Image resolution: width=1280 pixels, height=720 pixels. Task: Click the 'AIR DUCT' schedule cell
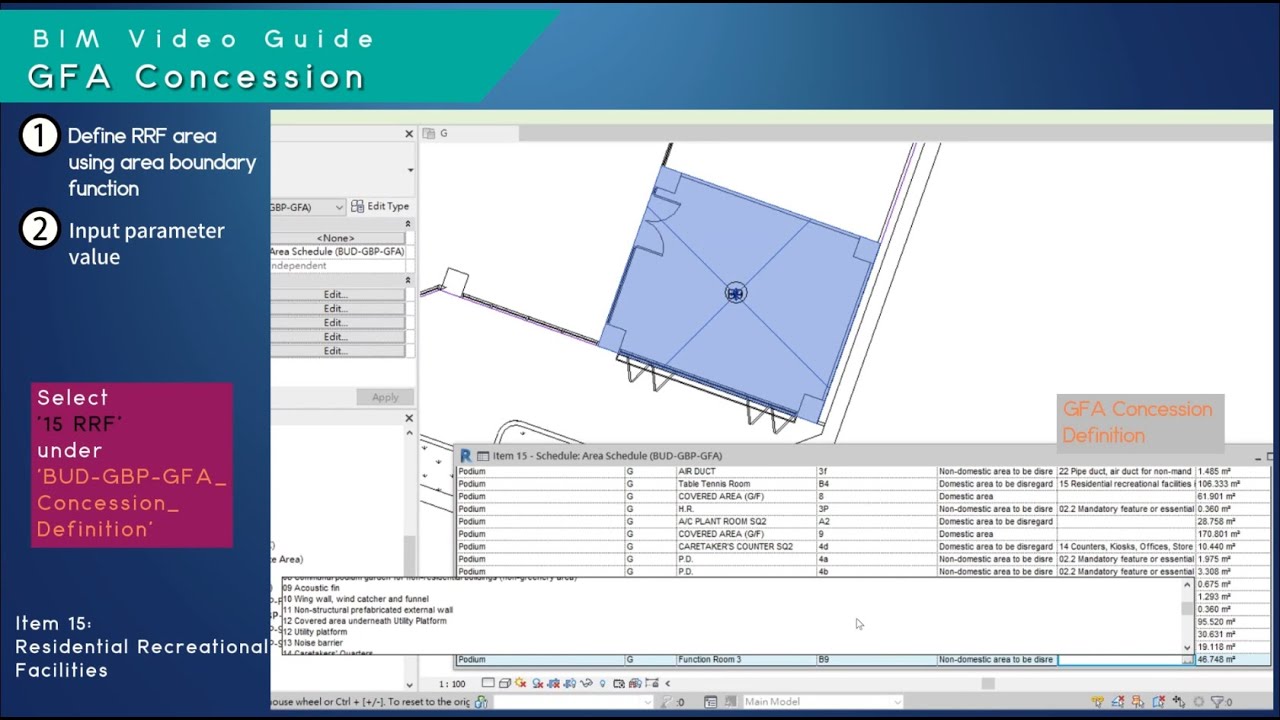pos(745,471)
